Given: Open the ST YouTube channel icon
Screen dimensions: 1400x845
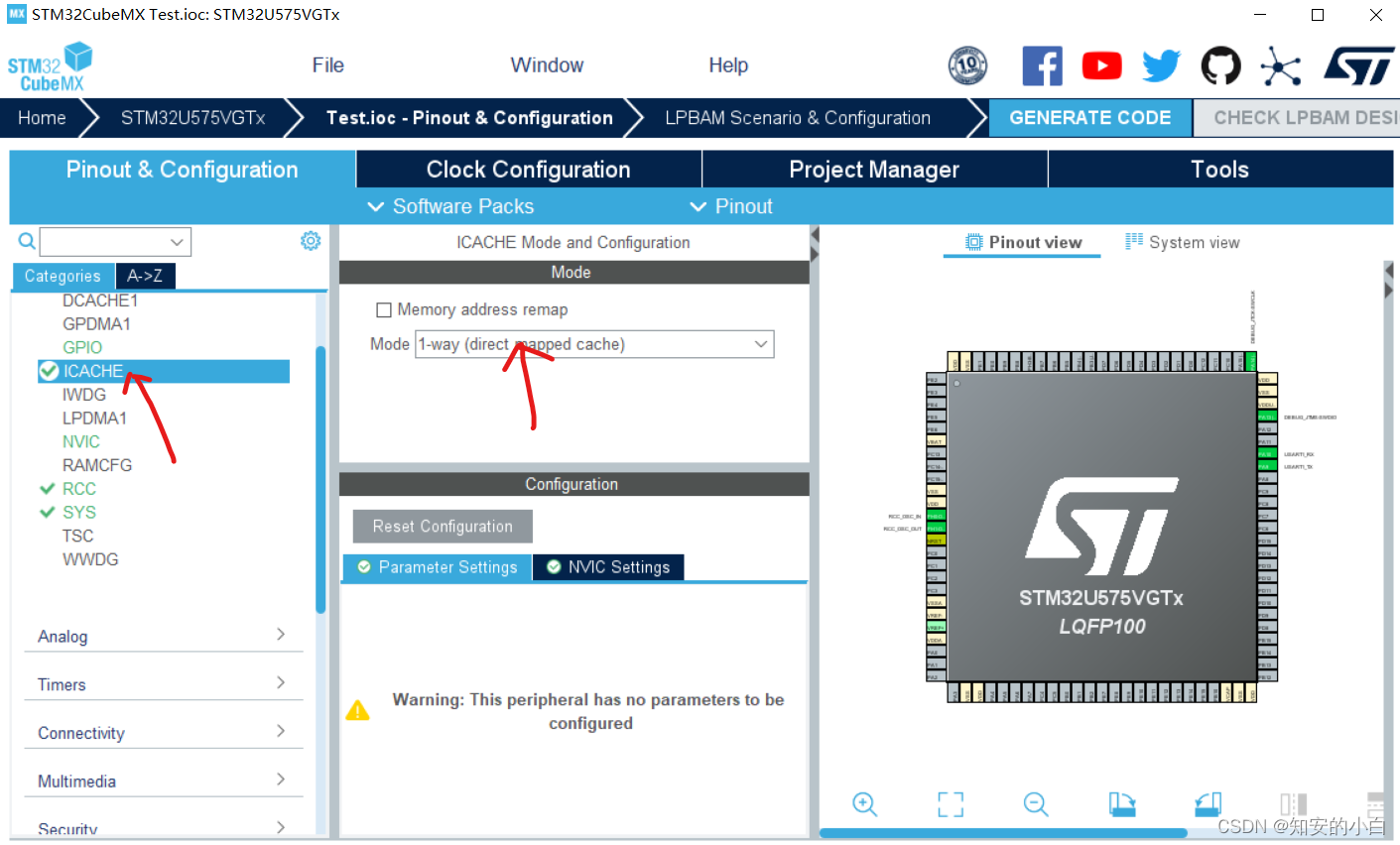Looking at the screenshot, I should pyautogui.click(x=1101, y=66).
